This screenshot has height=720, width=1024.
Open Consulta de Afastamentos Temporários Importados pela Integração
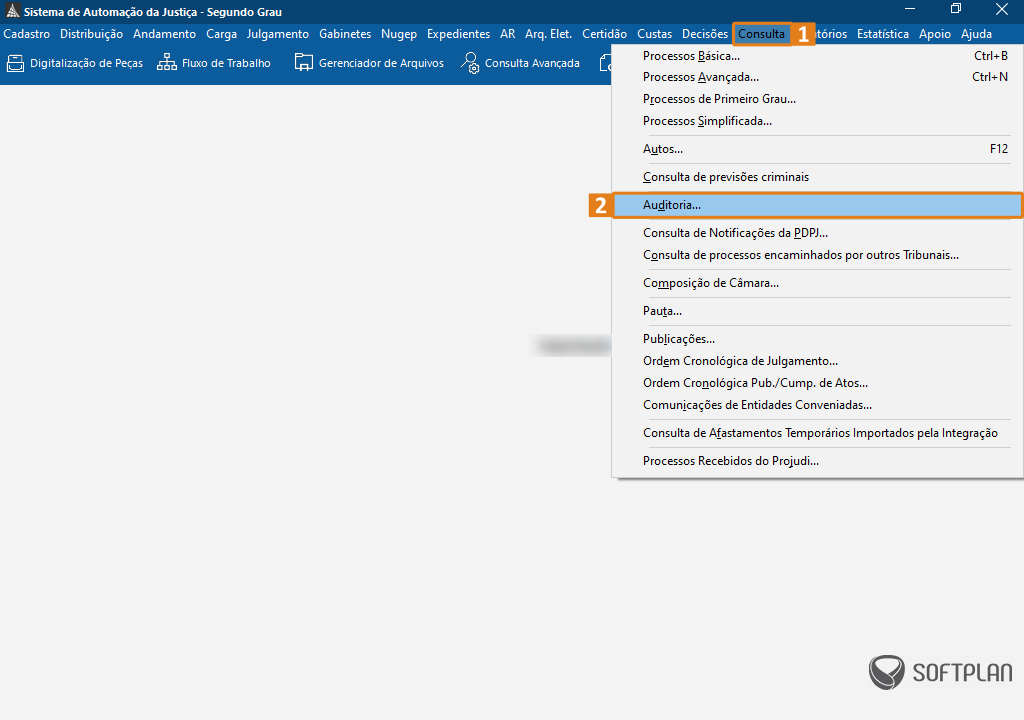pos(817,433)
